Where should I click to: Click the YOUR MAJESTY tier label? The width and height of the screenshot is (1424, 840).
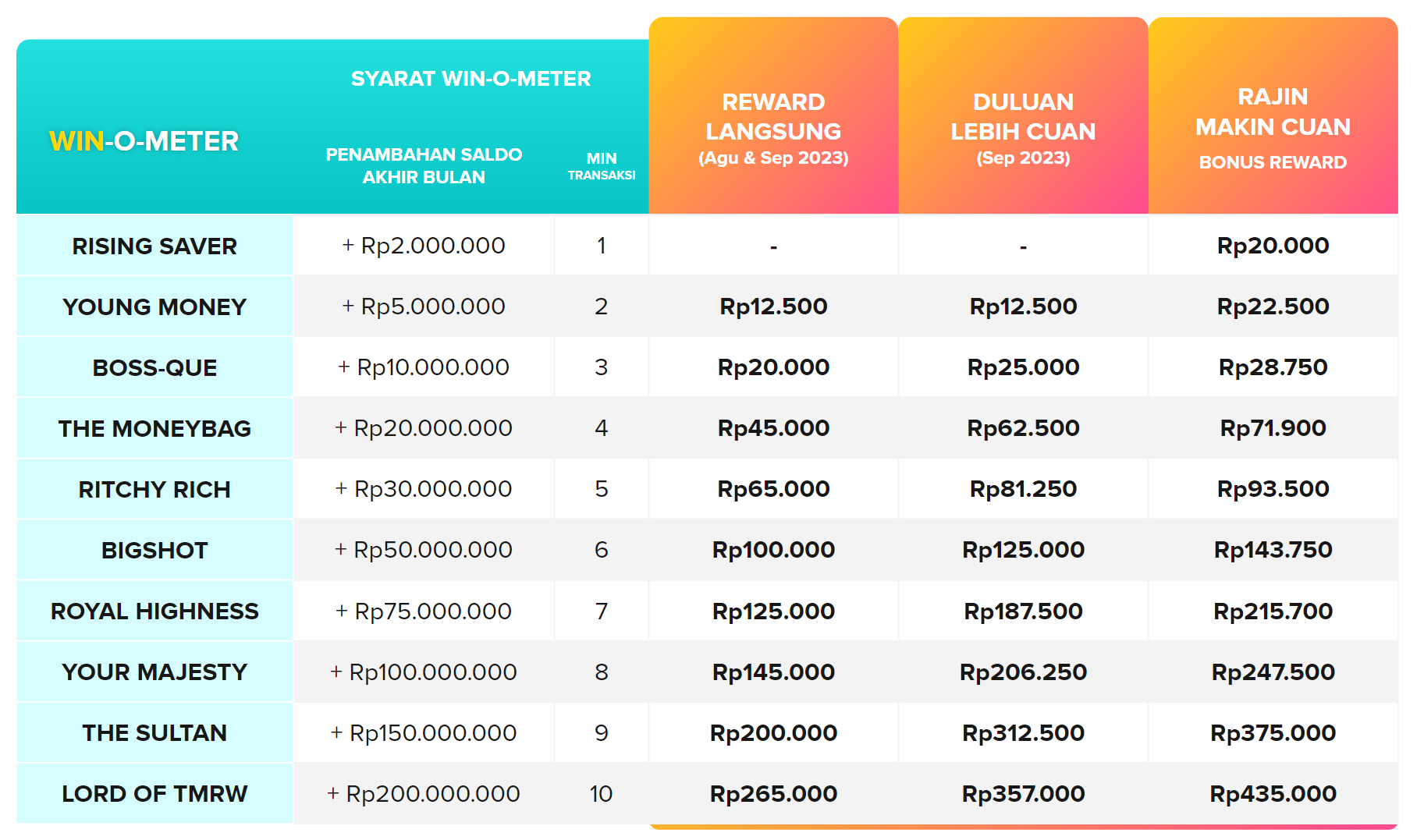(154, 672)
